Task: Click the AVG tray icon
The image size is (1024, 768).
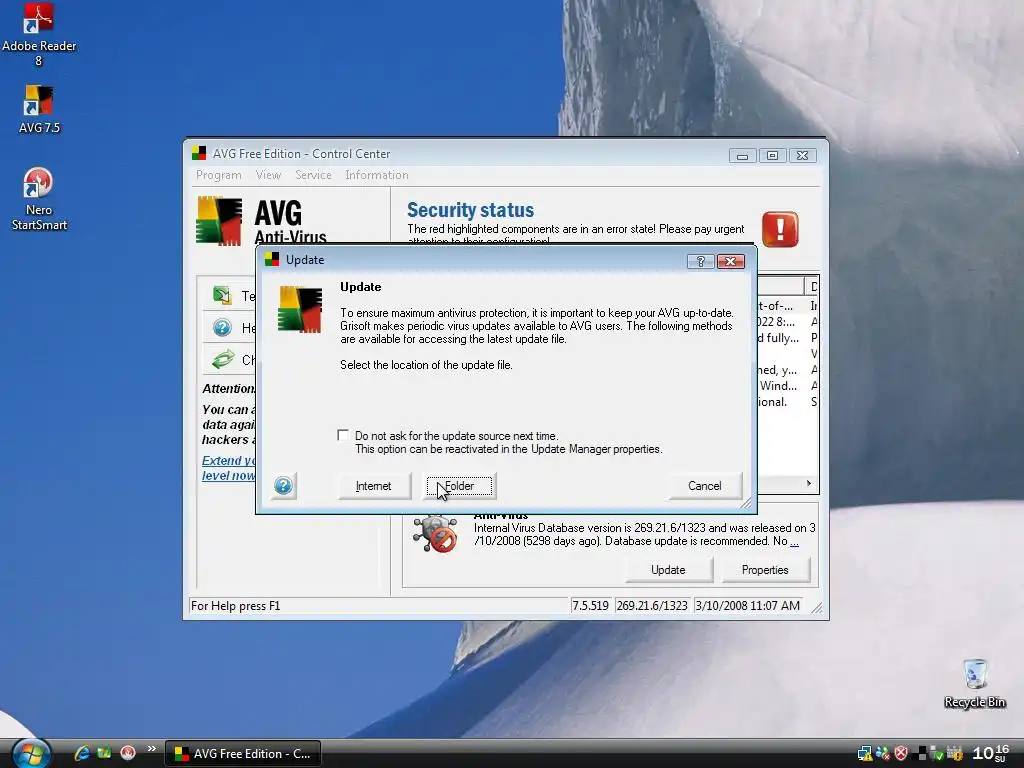Action: tap(920, 754)
